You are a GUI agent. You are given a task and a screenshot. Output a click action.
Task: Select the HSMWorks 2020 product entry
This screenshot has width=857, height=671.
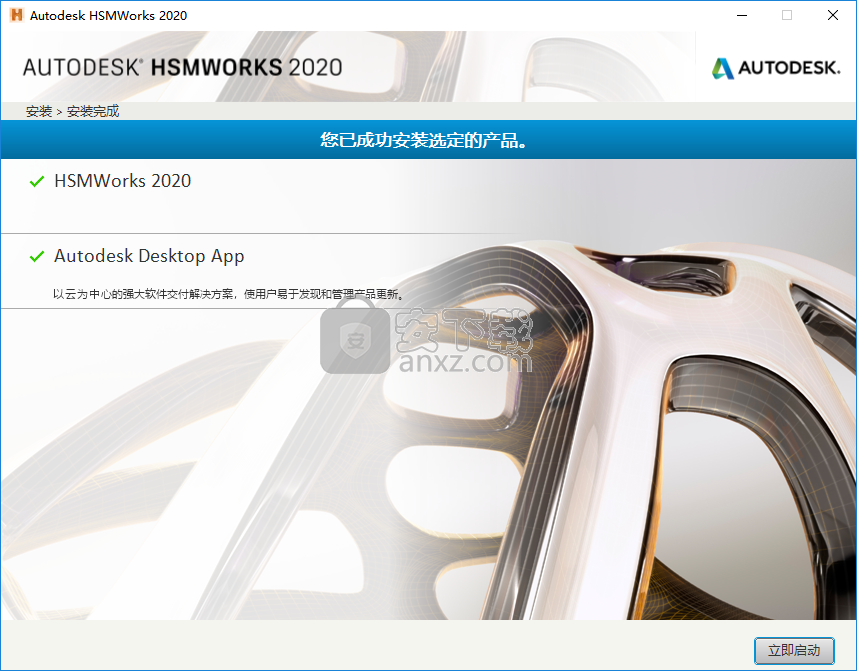tap(122, 181)
